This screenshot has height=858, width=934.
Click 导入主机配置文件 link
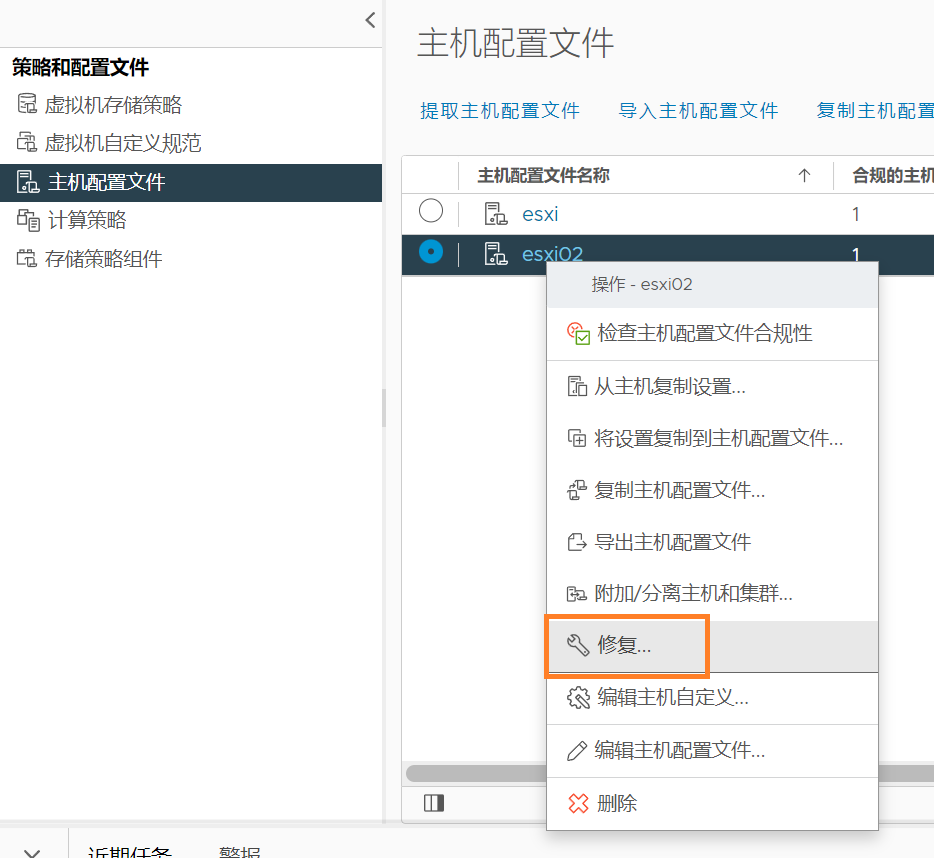click(698, 111)
